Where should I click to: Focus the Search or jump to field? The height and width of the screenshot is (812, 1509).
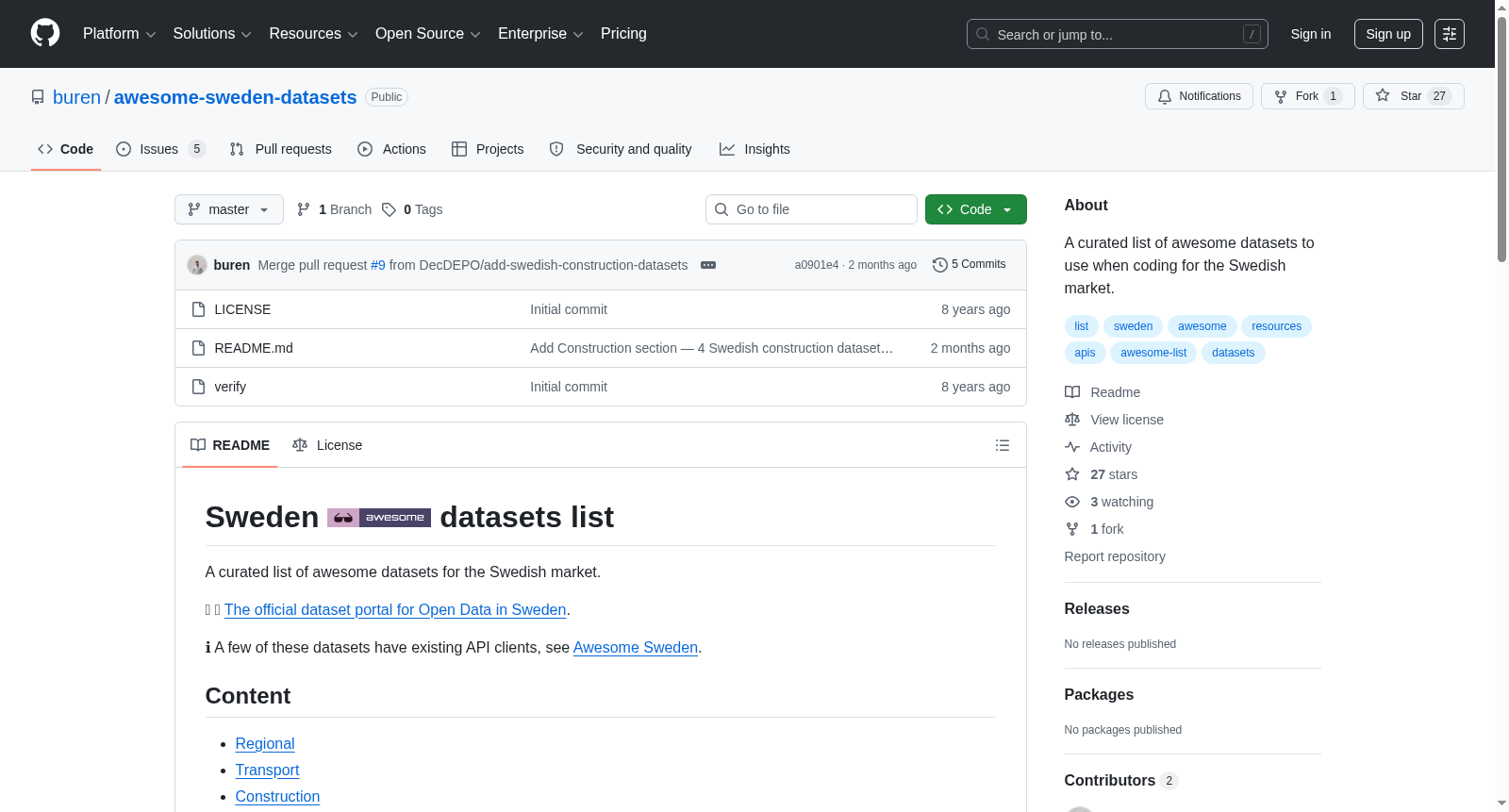[1118, 34]
